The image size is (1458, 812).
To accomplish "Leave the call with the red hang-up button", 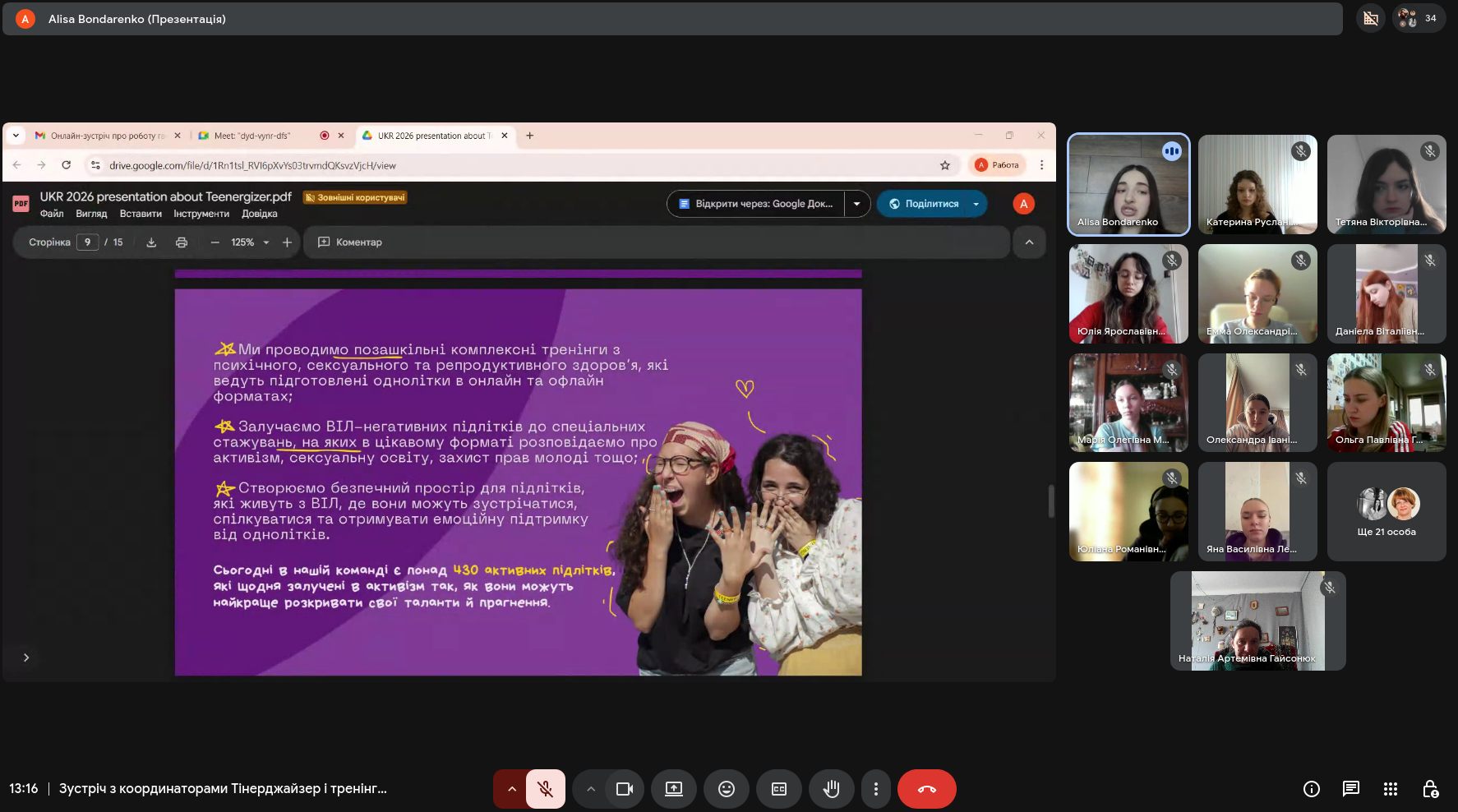I will 927,789.
